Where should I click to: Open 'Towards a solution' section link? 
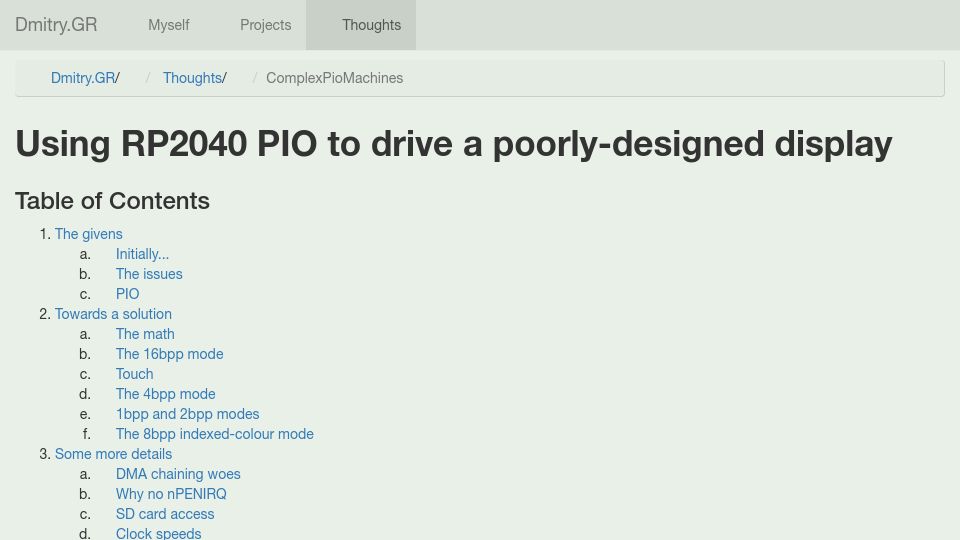(113, 314)
